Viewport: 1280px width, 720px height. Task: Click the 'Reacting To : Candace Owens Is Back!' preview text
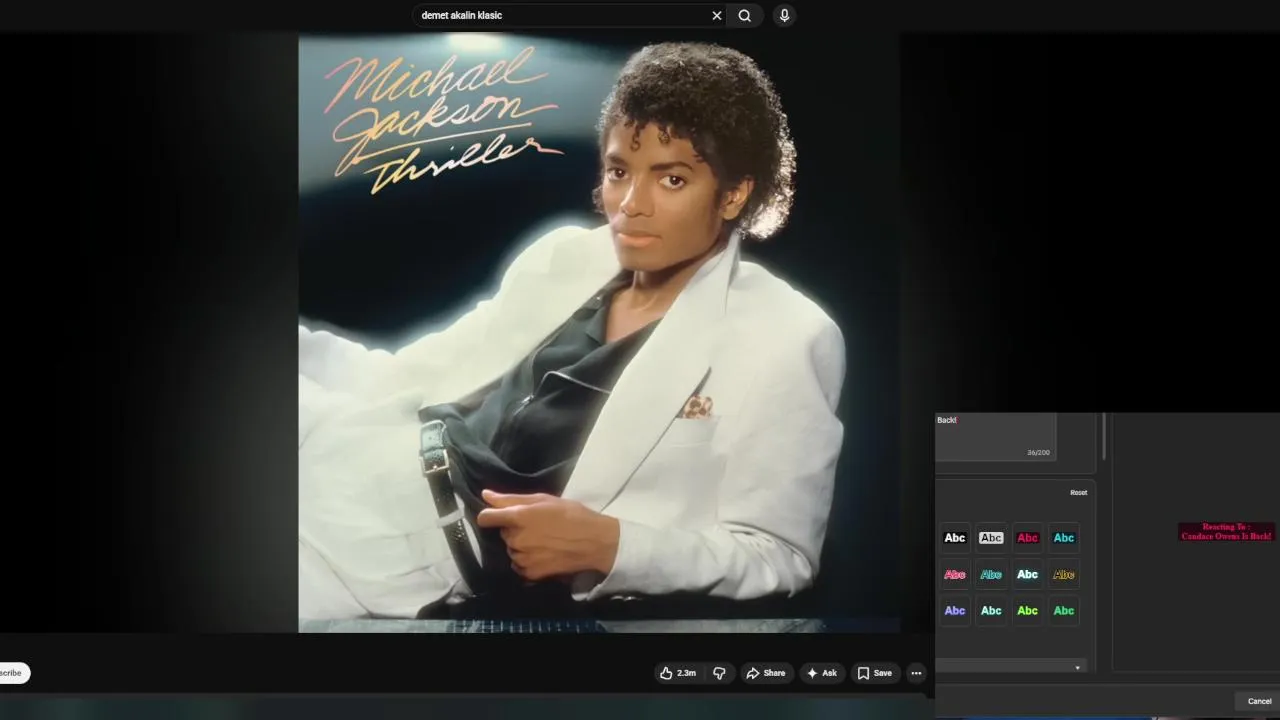[x=1226, y=532]
